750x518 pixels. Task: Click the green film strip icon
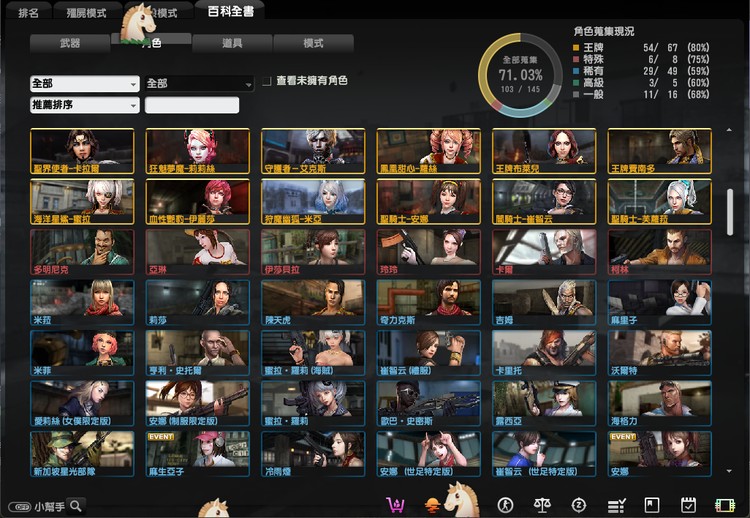click(x=724, y=505)
